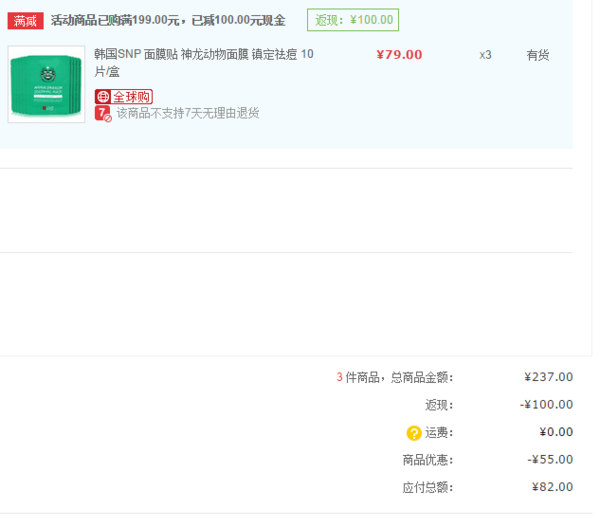Click the -¥55.00 product discount value

[x=550, y=460]
